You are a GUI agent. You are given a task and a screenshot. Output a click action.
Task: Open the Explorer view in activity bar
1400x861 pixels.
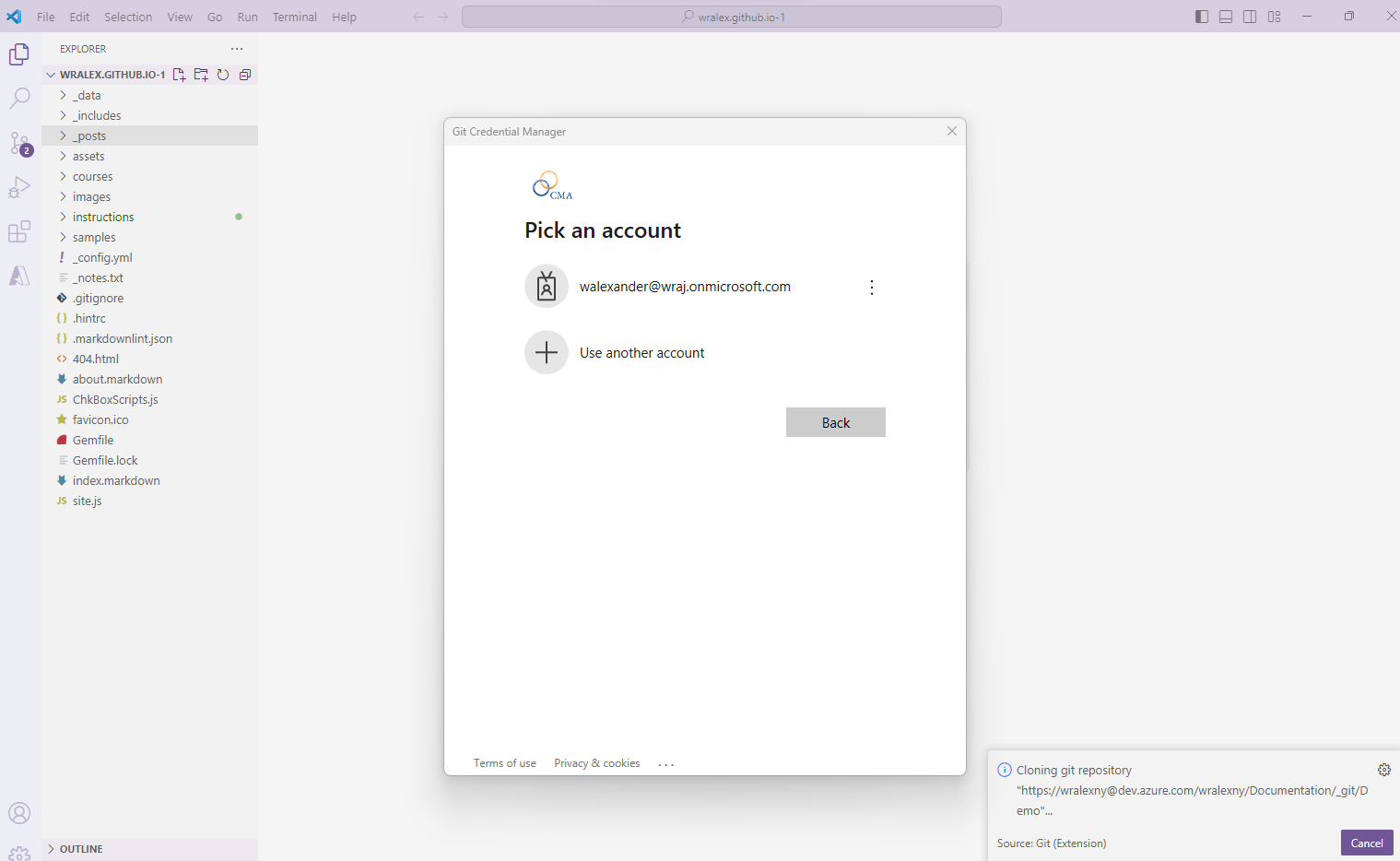pyautogui.click(x=19, y=55)
